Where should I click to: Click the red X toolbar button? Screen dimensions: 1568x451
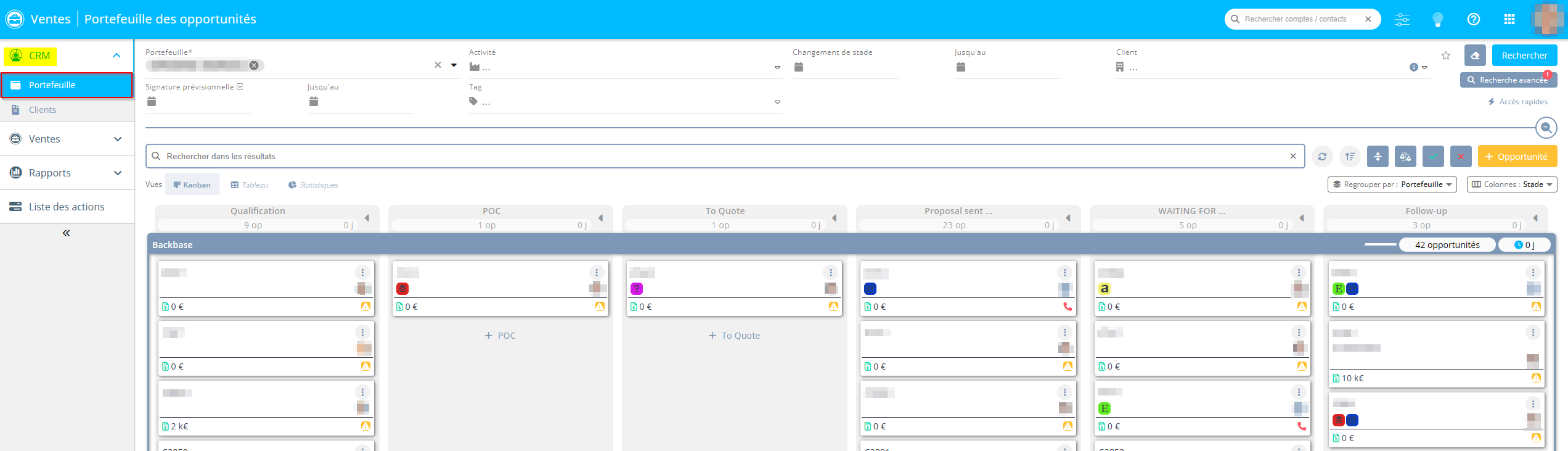pos(1461,157)
